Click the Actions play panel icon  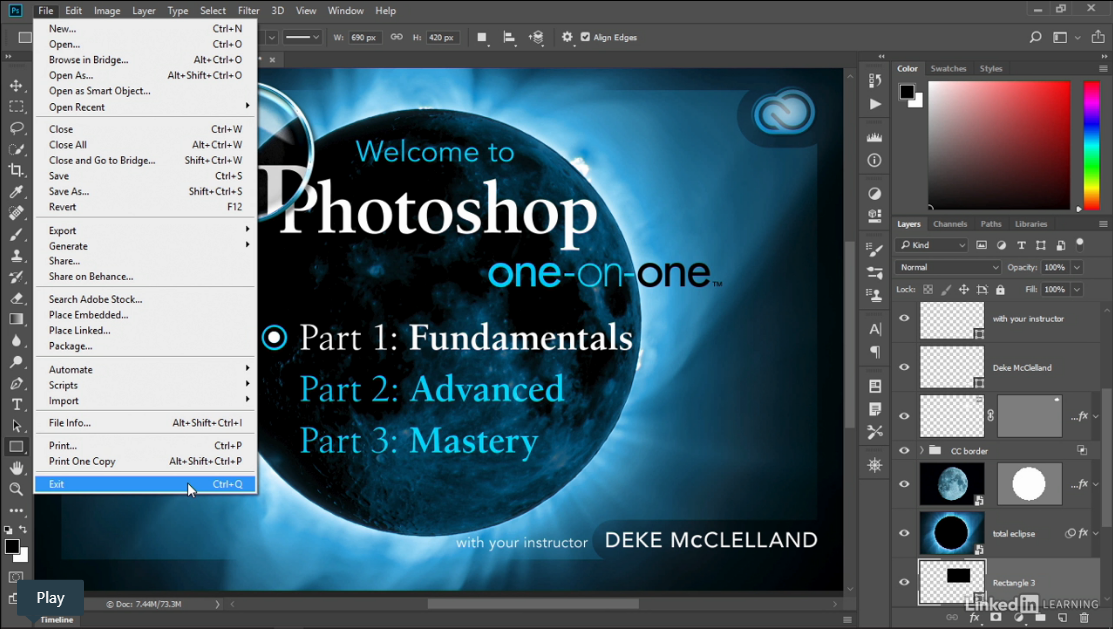(x=874, y=104)
